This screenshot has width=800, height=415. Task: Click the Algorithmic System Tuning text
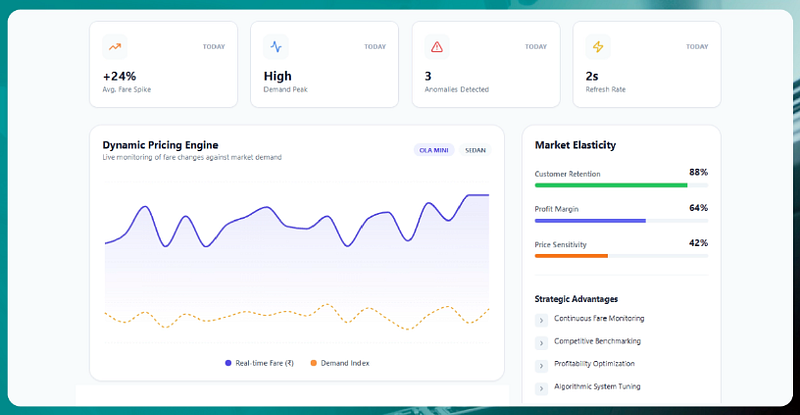pos(597,386)
